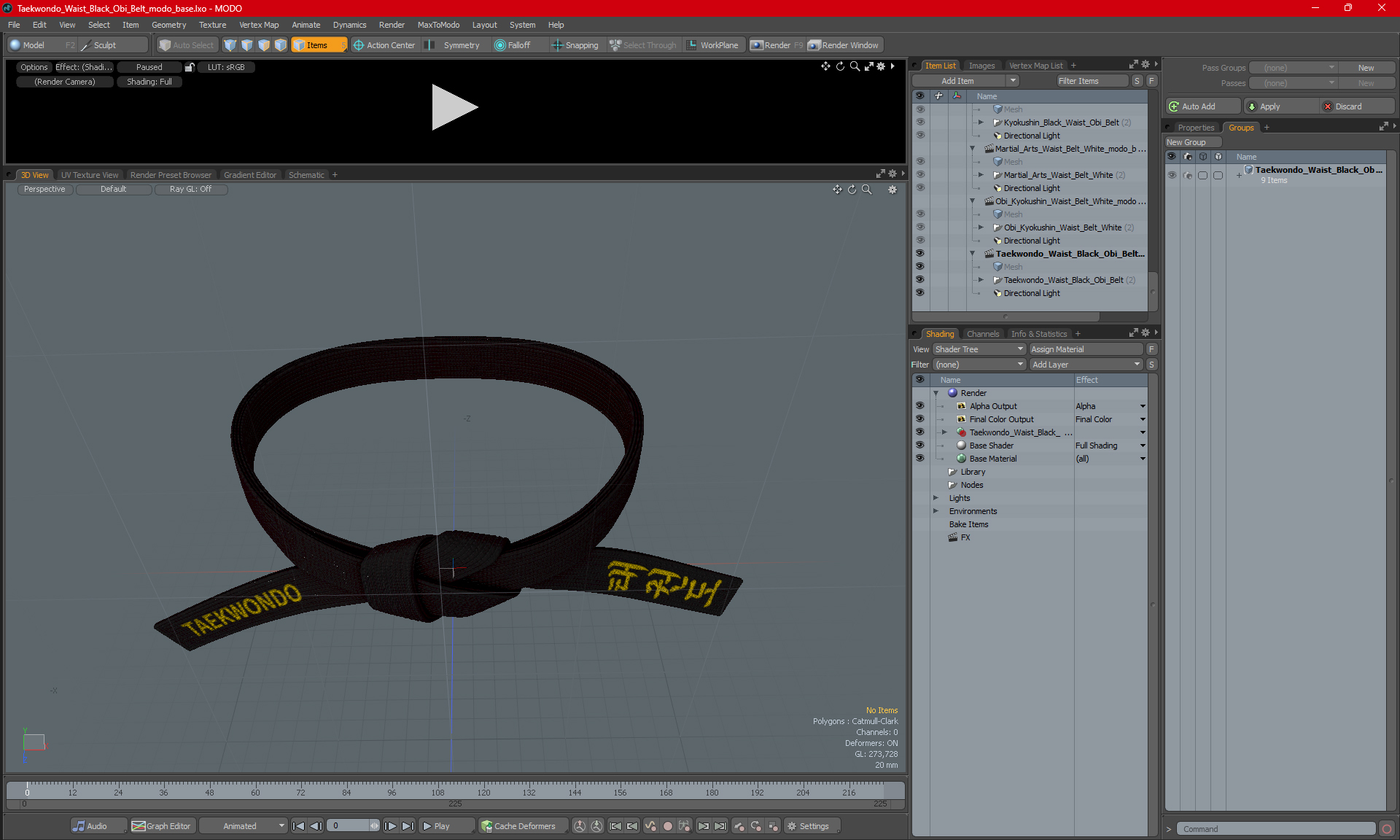
Task: Open the Images tab
Action: click(x=981, y=66)
